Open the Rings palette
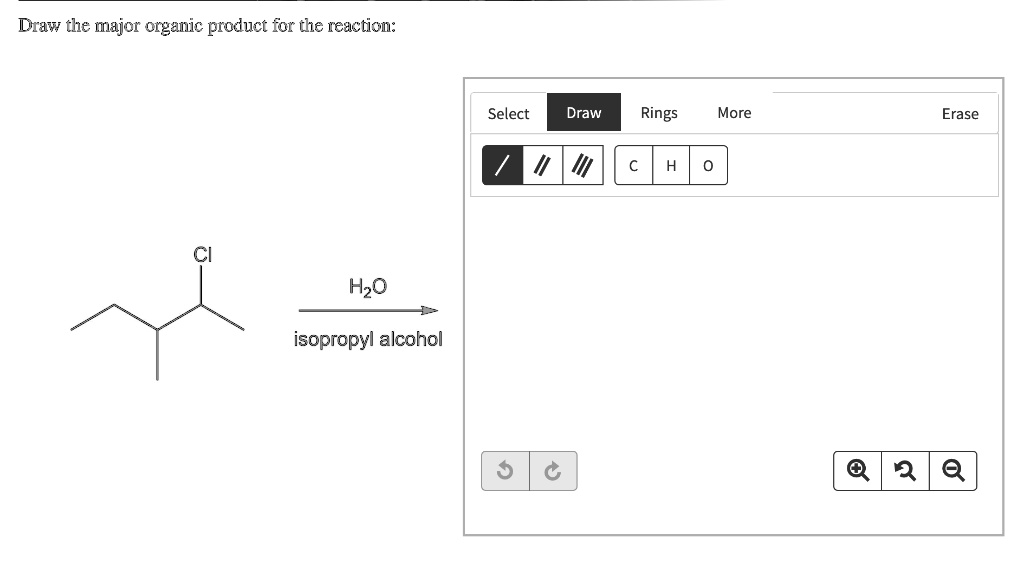Image resolution: width=1024 pixels, height=583 pixels. tap(658, 113)
